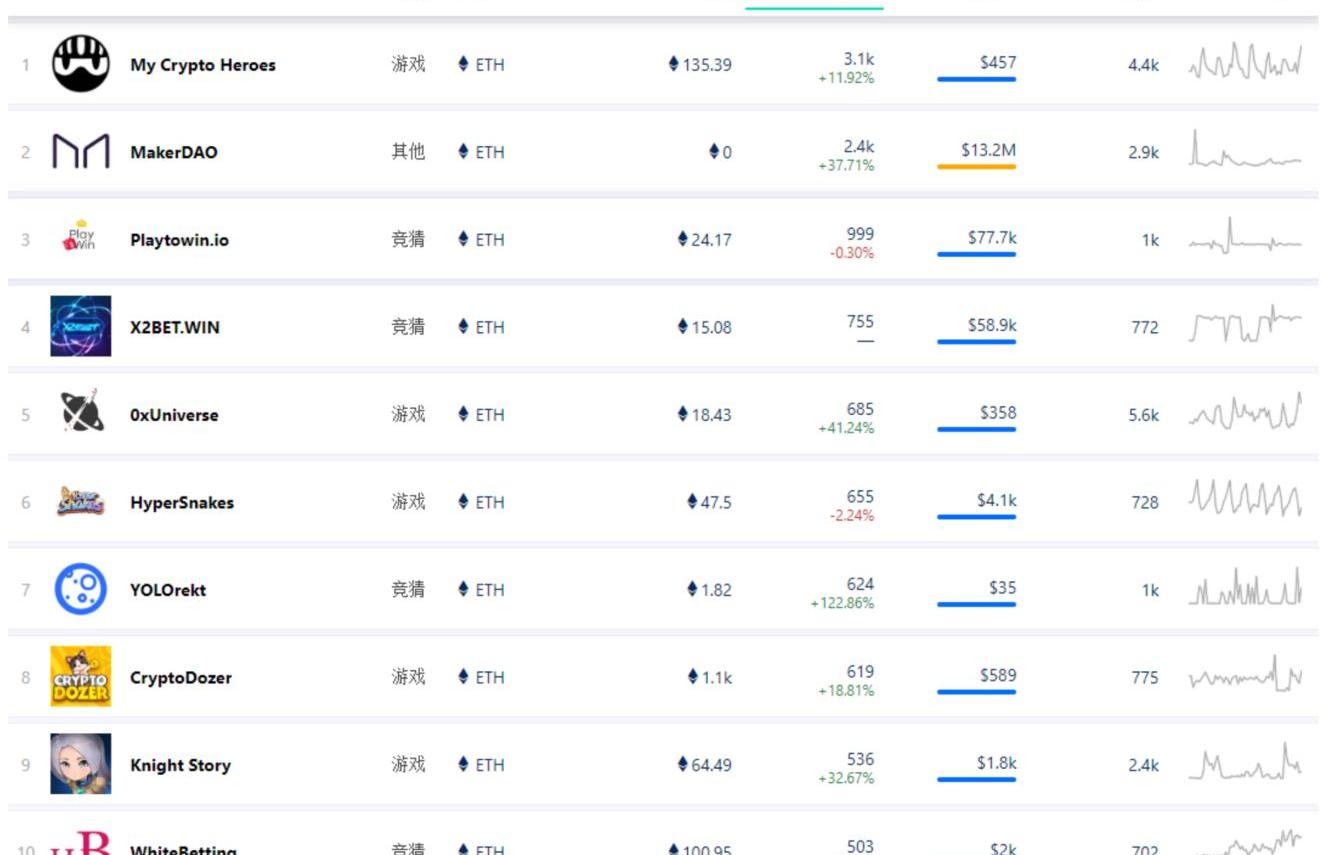Click the 游戏 category in 0xUniverse row
Viewport: 1322px width, 855px height.
408,414
